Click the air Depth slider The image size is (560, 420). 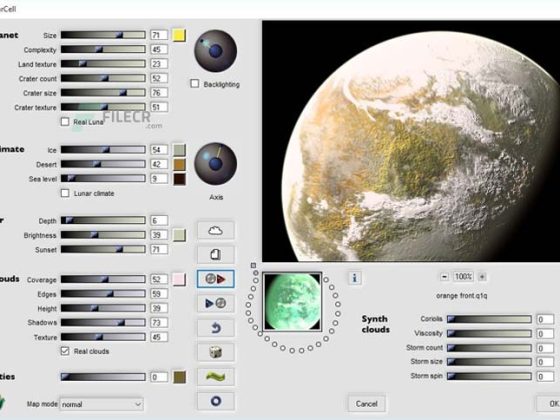coord(103,220)
